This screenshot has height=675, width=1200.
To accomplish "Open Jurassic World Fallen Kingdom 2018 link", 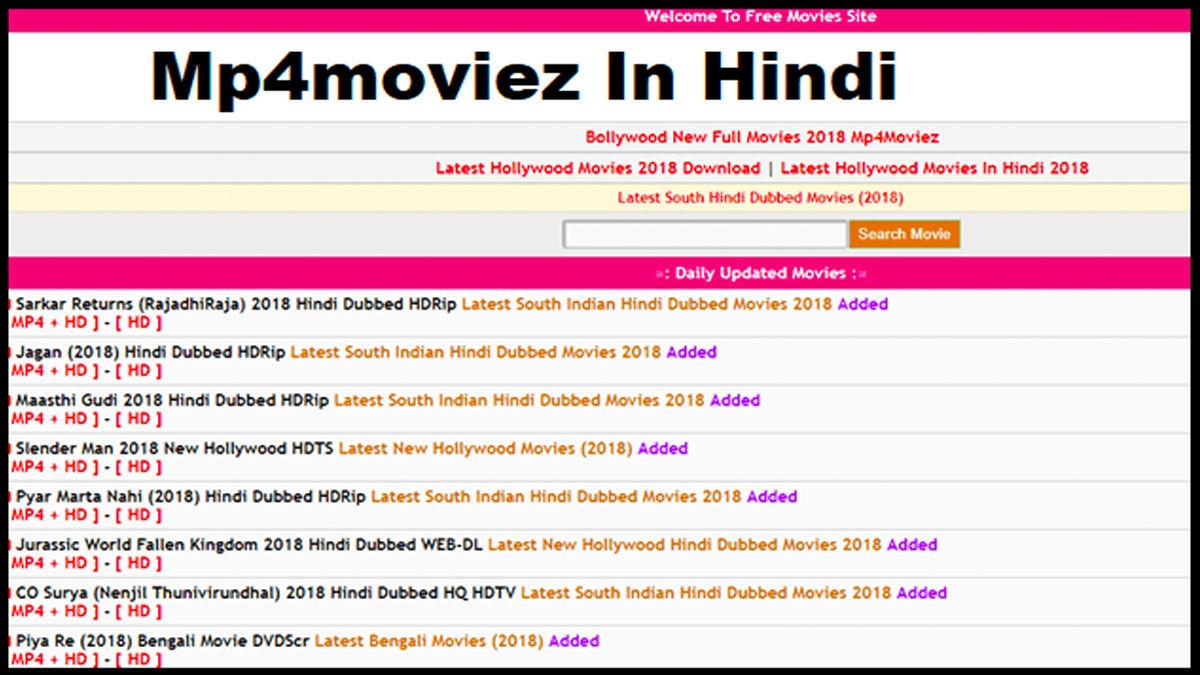I will pos(249,545).
